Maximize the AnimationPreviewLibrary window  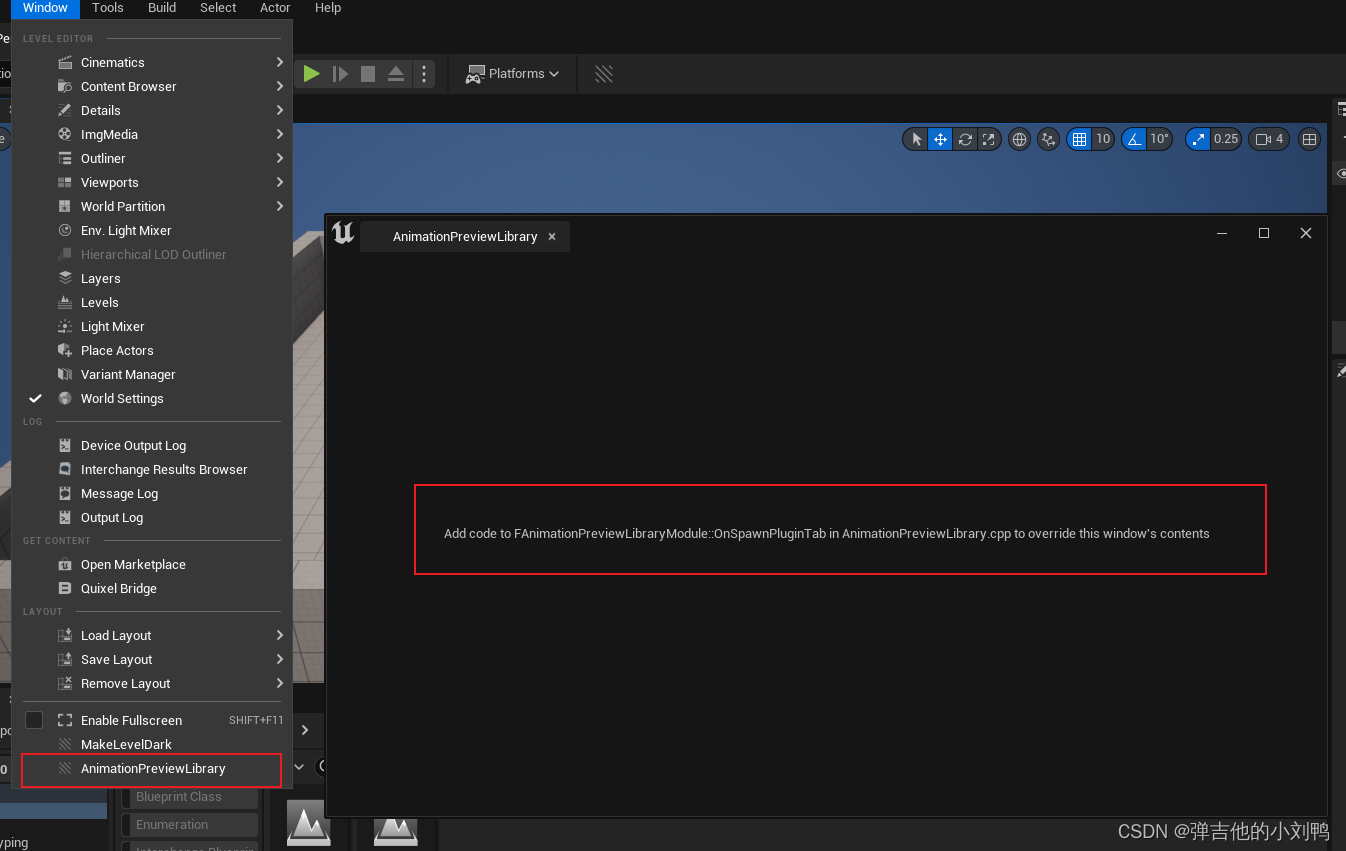tap(1264, 233)
